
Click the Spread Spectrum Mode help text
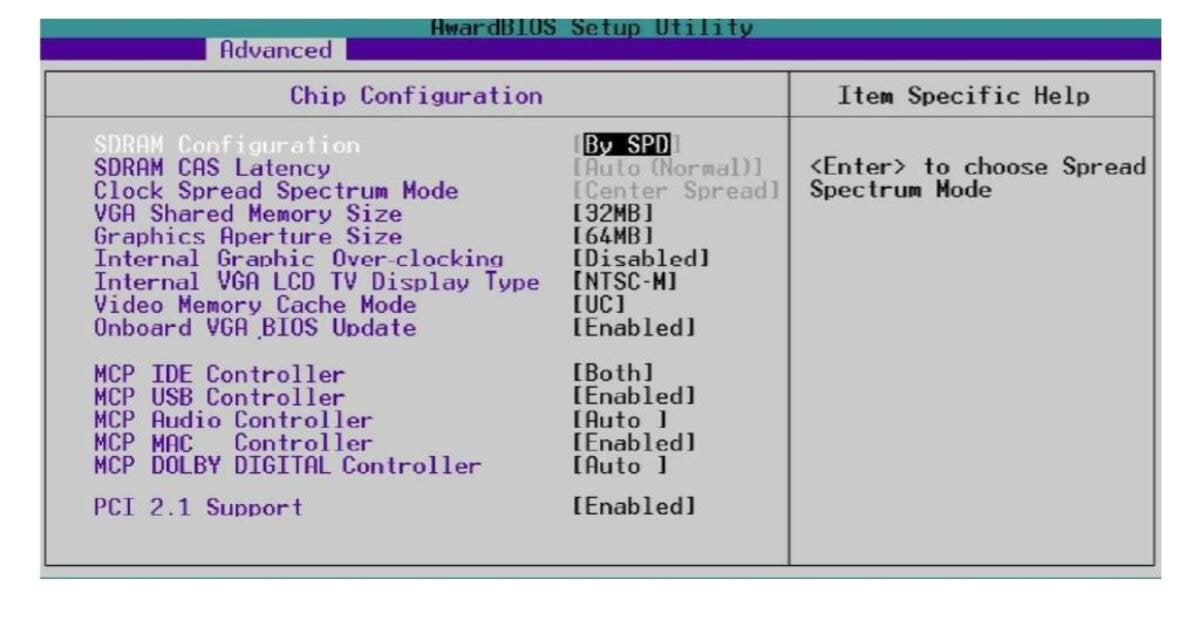[977, 178]
